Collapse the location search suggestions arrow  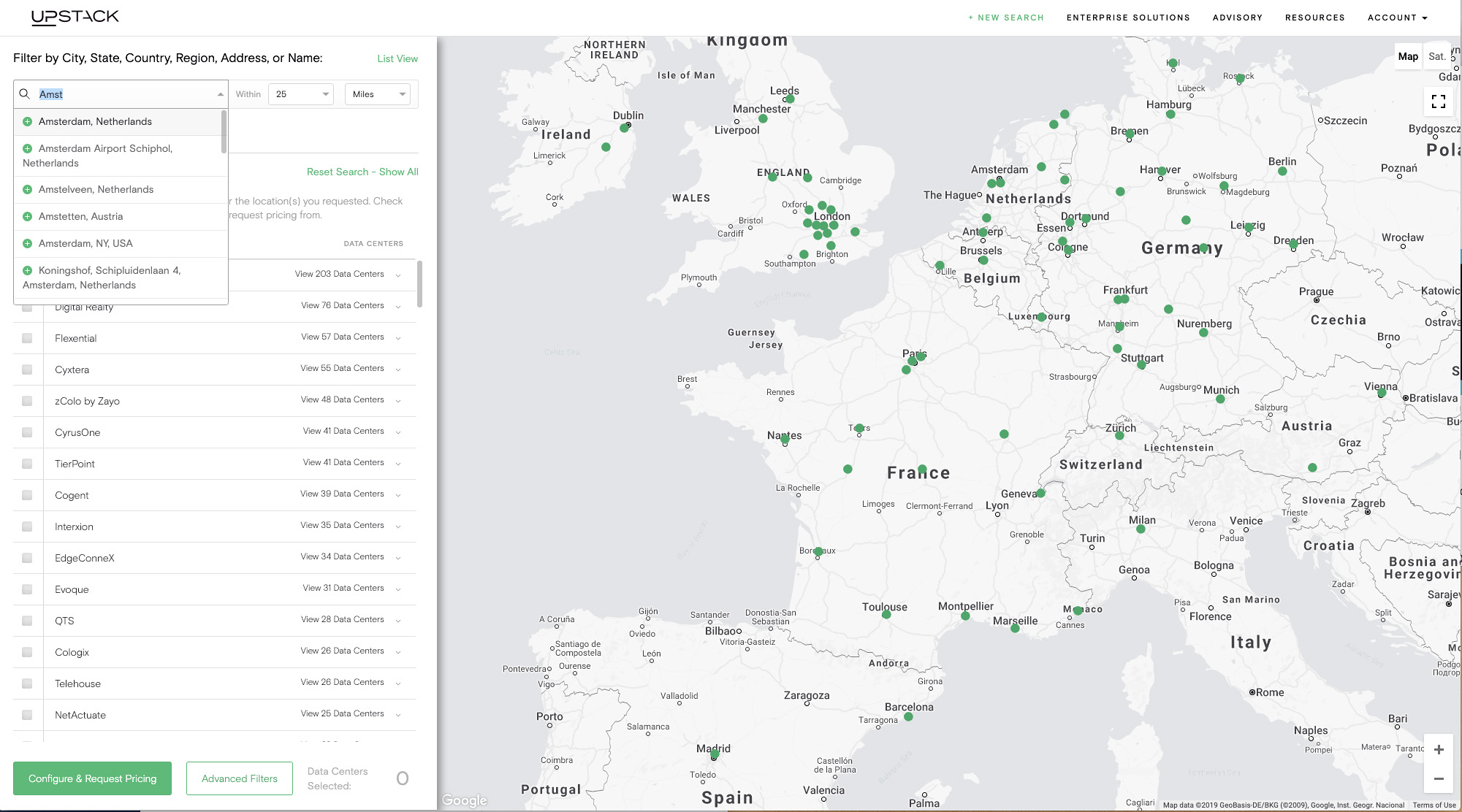click(x=220, y=94)
